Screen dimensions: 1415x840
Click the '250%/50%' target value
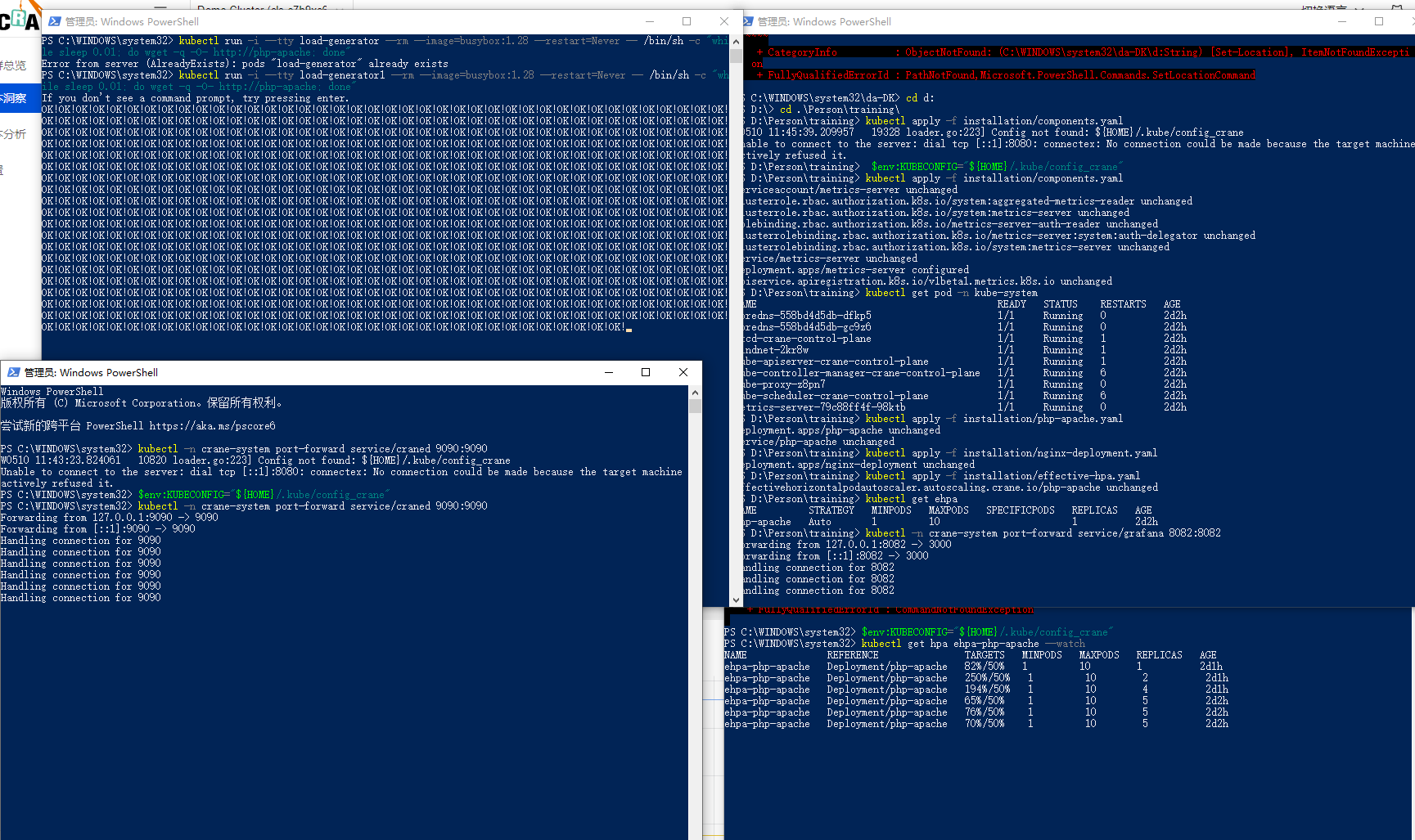click(987, 678)
